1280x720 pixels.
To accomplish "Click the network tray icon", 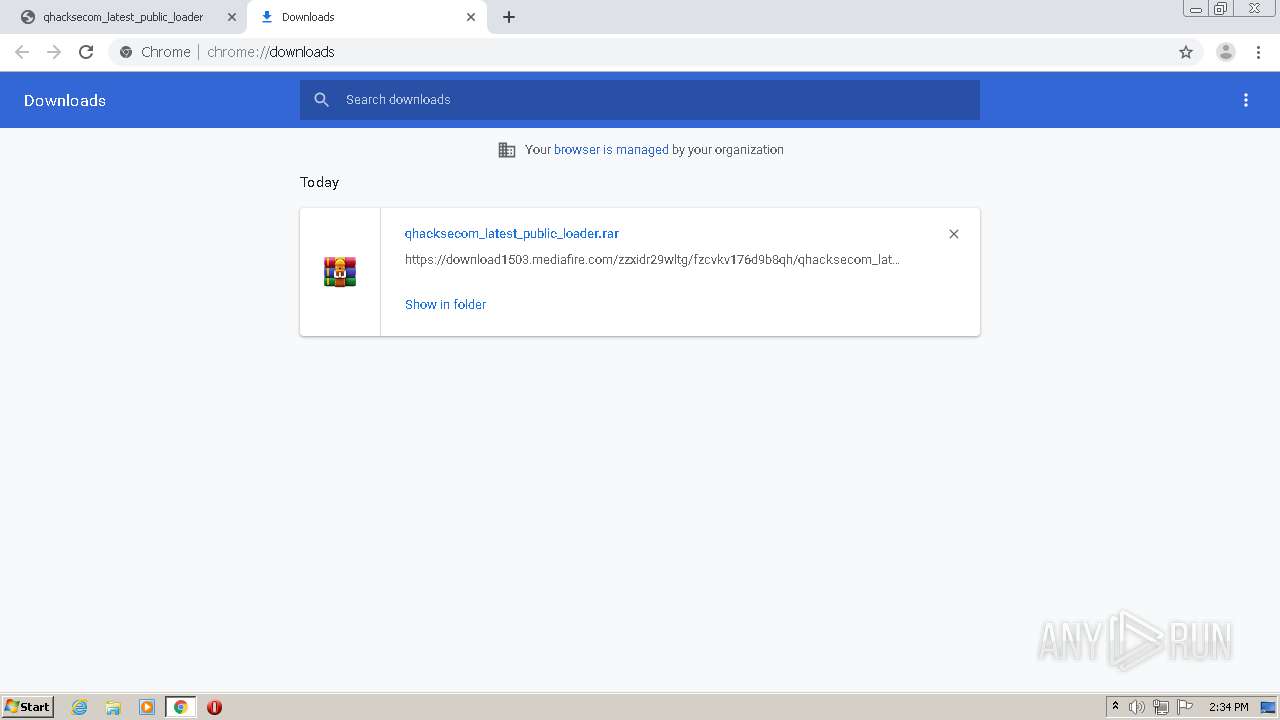I will (1161, 707).
